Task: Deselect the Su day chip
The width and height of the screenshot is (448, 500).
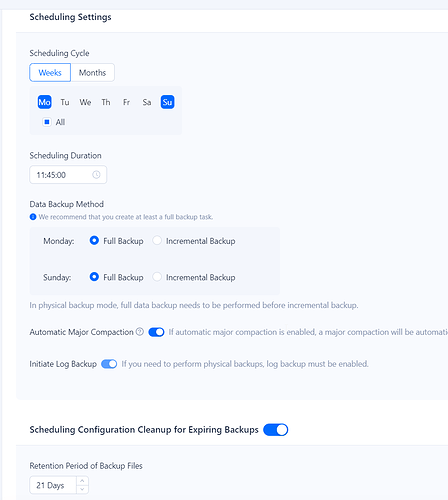Action: coord(167,102)
